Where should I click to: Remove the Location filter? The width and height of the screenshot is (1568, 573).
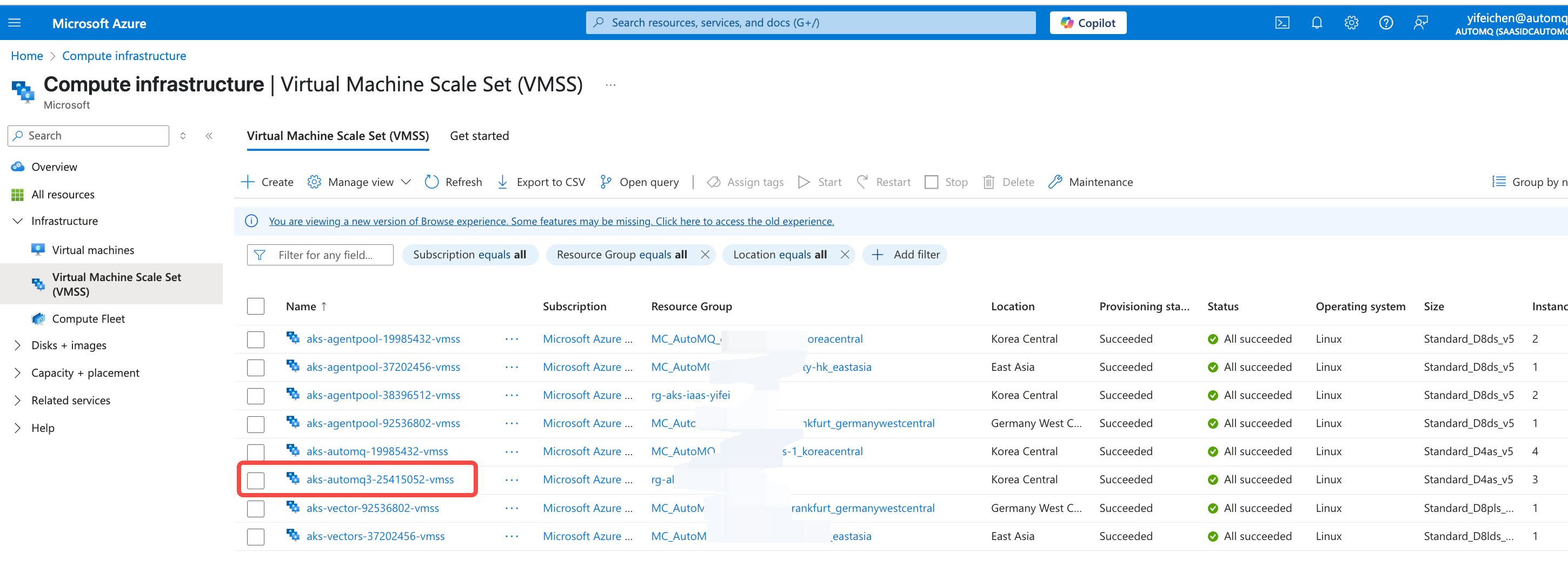point(845,255)
